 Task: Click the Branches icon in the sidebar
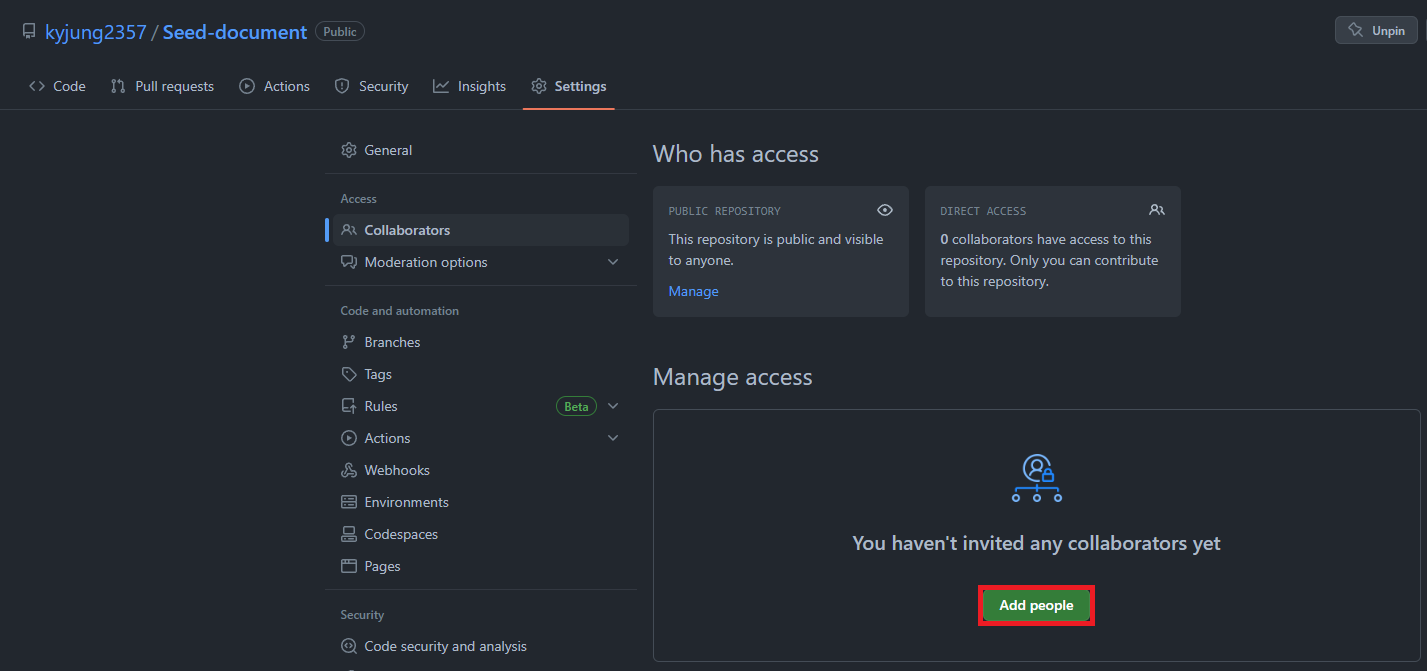pyautogui.click(x=349, y=342)
